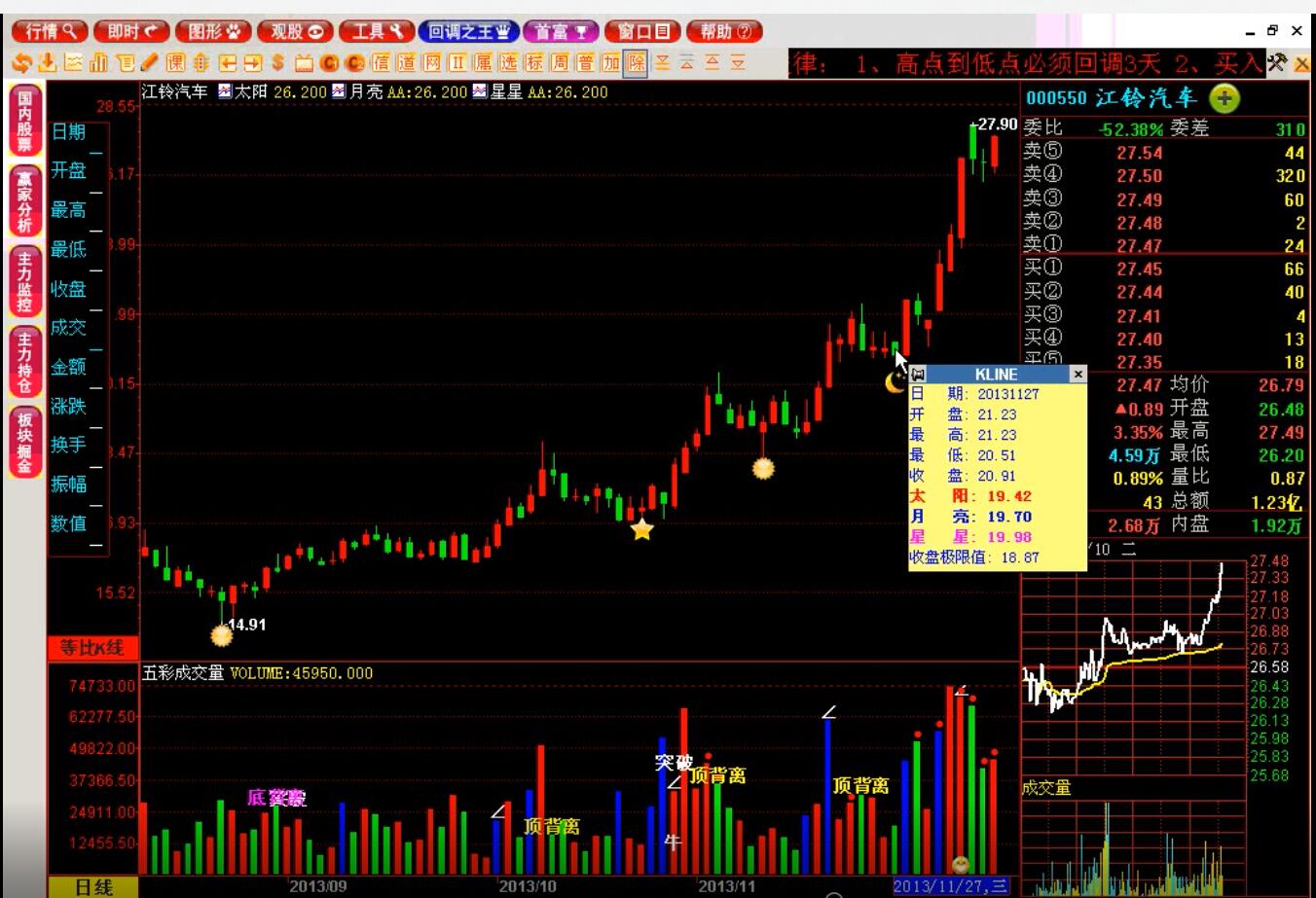Click the download arrow toolbar icon
The image size is (1316, 898).
[x=47, y=63]
